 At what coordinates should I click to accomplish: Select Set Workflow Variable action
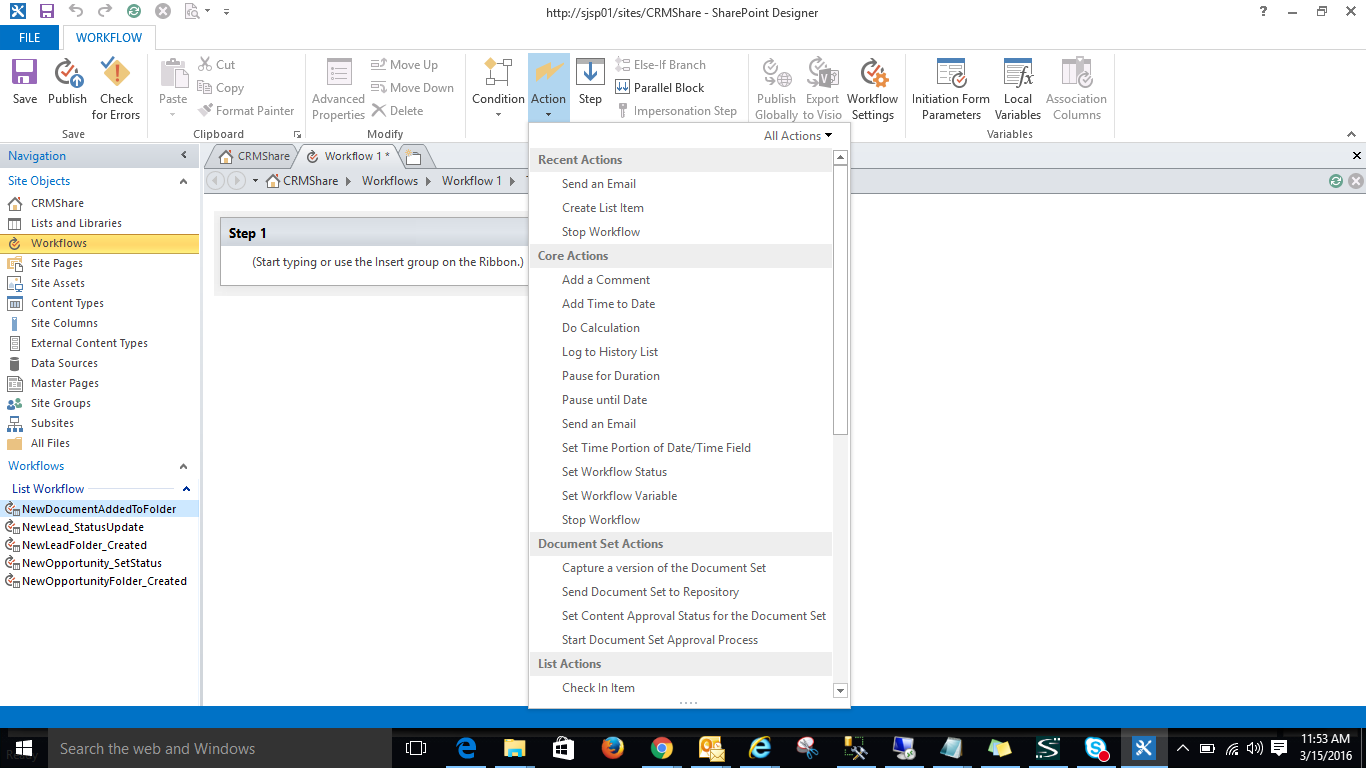click(x=619, y=496)
